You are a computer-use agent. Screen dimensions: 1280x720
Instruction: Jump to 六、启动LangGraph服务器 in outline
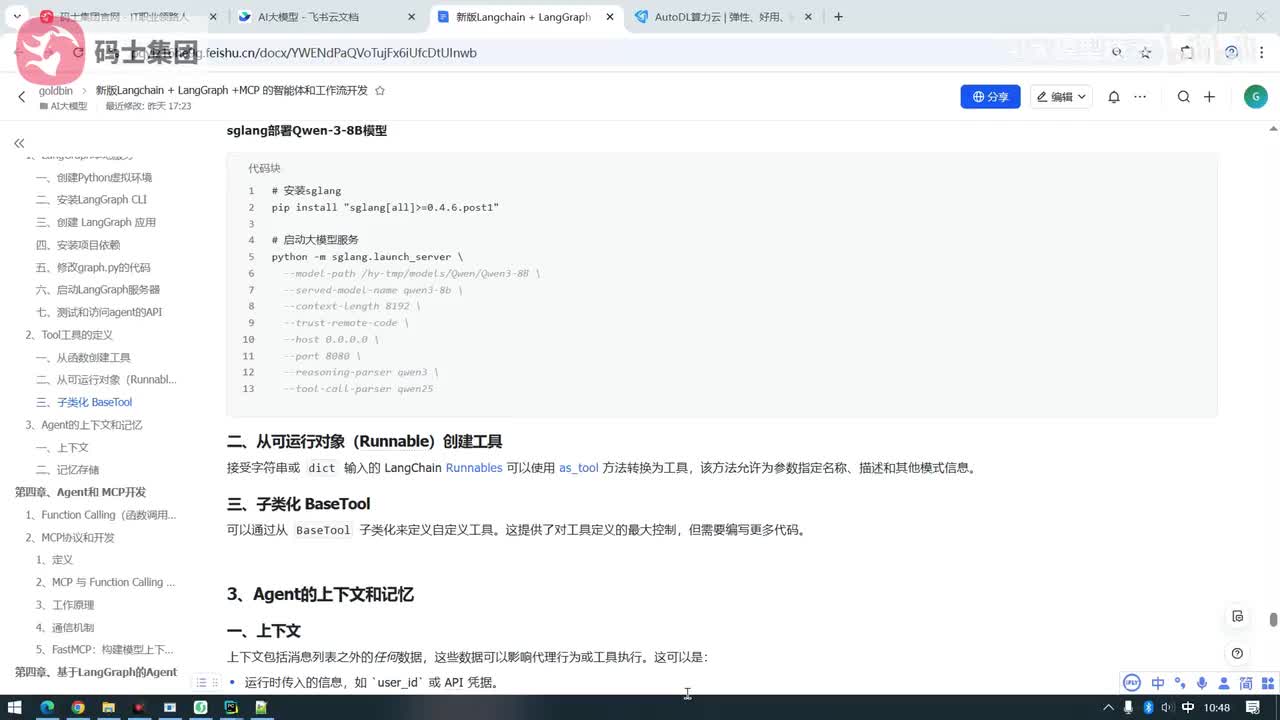pyautogui.click(x=98, y=290)
